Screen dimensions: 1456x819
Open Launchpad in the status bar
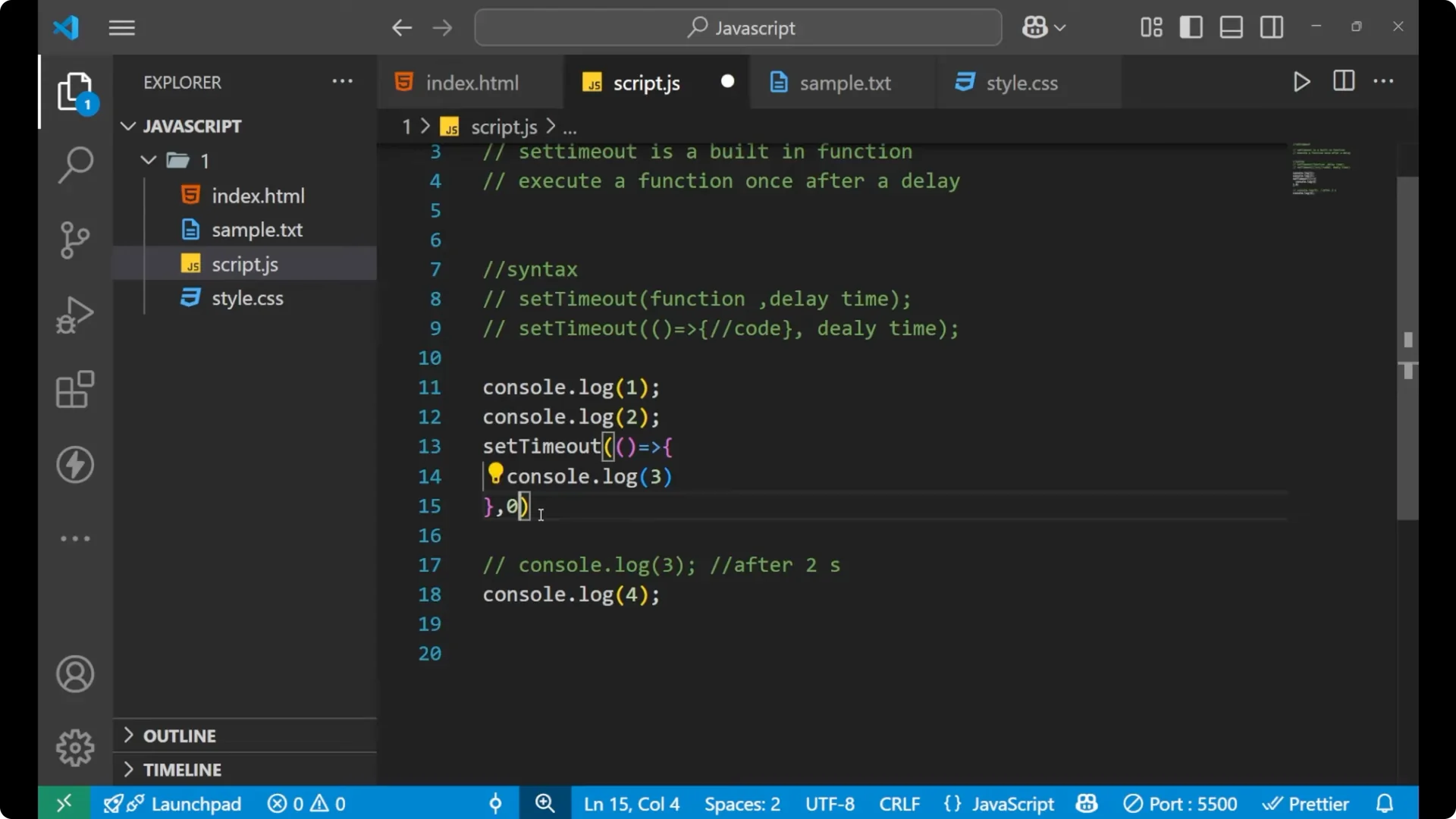click(194, 803)
